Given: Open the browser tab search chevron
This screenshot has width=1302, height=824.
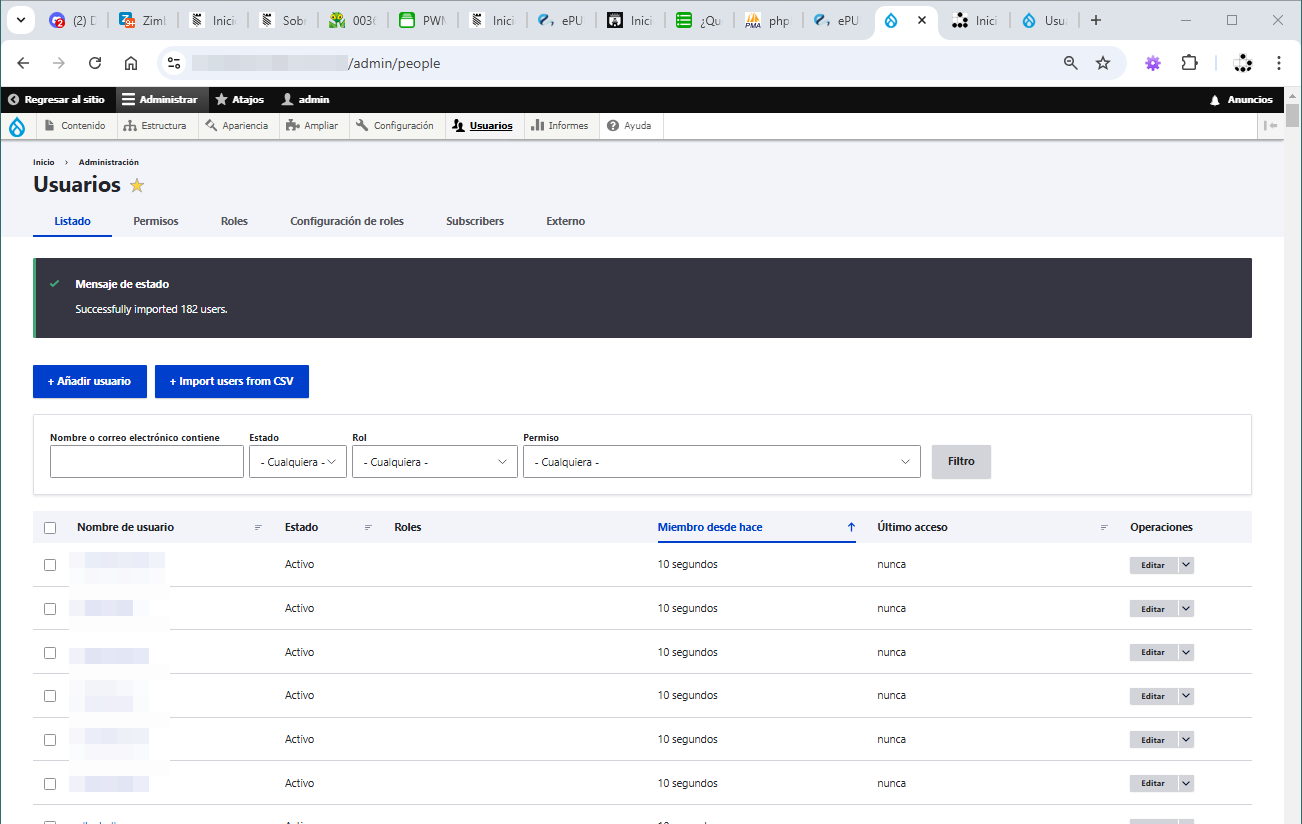Looking at the screenshot, I should pyautogui.click(x=20, y=20).
